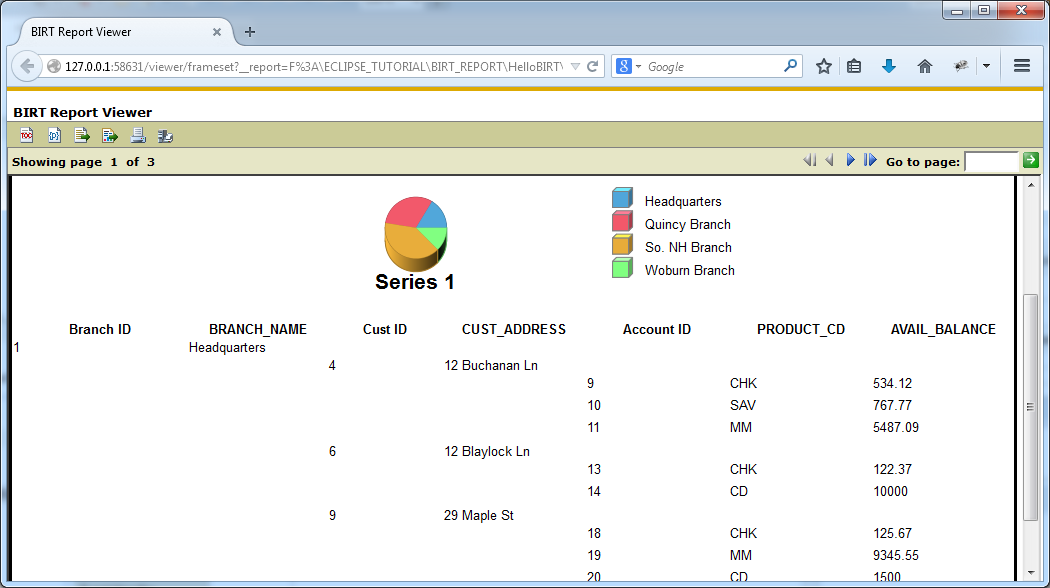
Task: Click the Woburn Branch green legend swatch
Action: (622, 268)
